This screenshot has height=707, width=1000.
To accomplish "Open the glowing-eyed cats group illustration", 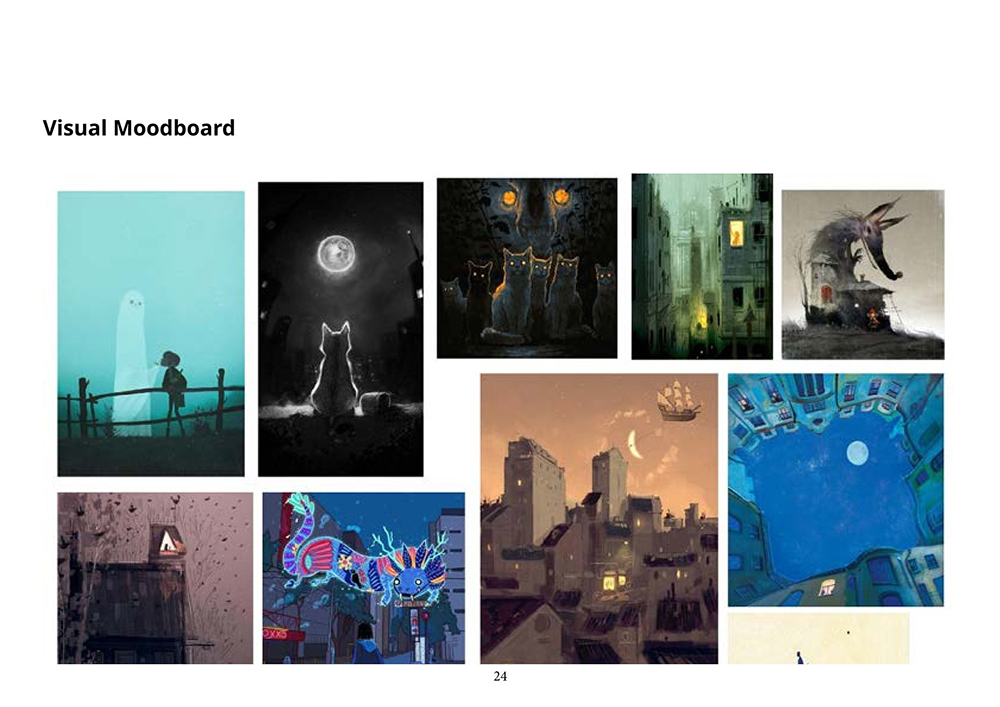I will click(x=527, y=268).
